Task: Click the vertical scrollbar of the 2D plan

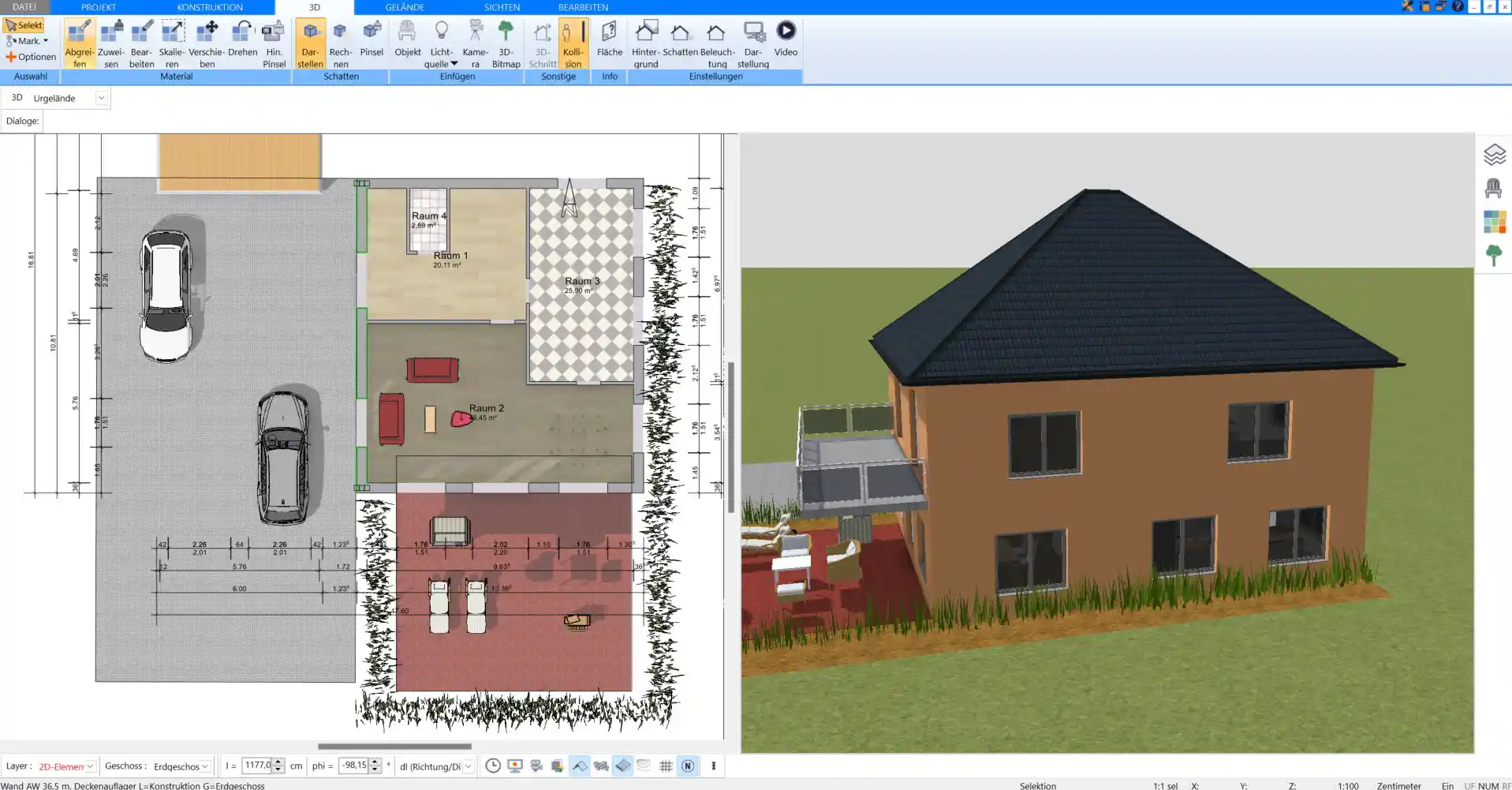Action: pos(731,438)
